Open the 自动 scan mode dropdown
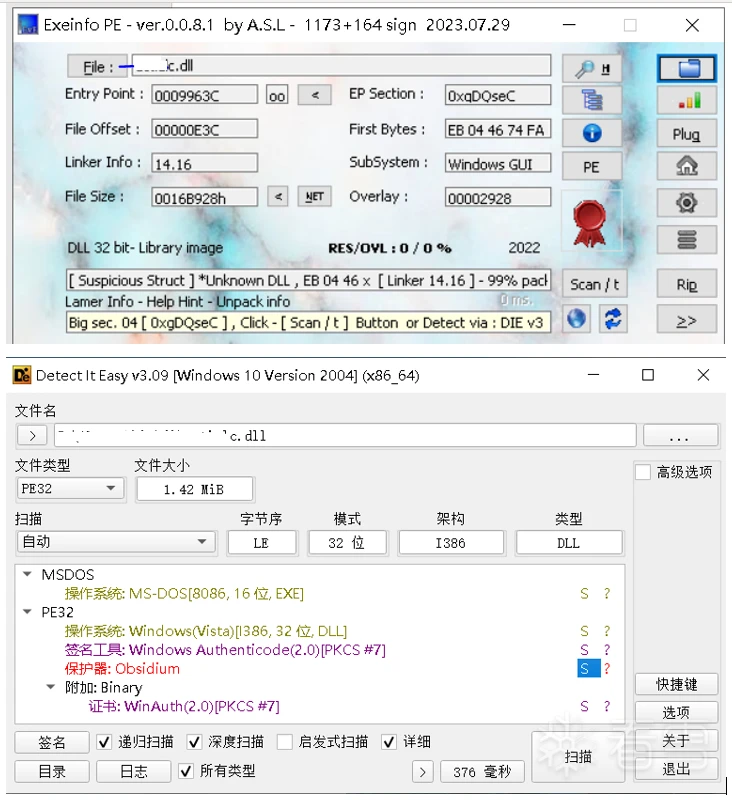The image size is (732, 803). 116,542
